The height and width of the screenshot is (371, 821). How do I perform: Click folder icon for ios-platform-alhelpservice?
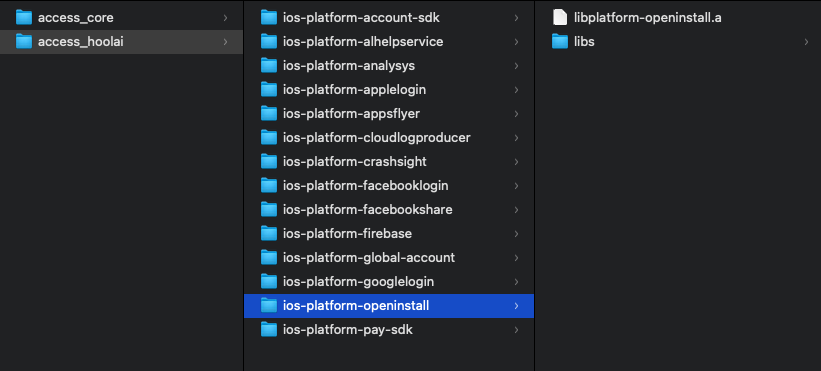(x=269, y=42)
